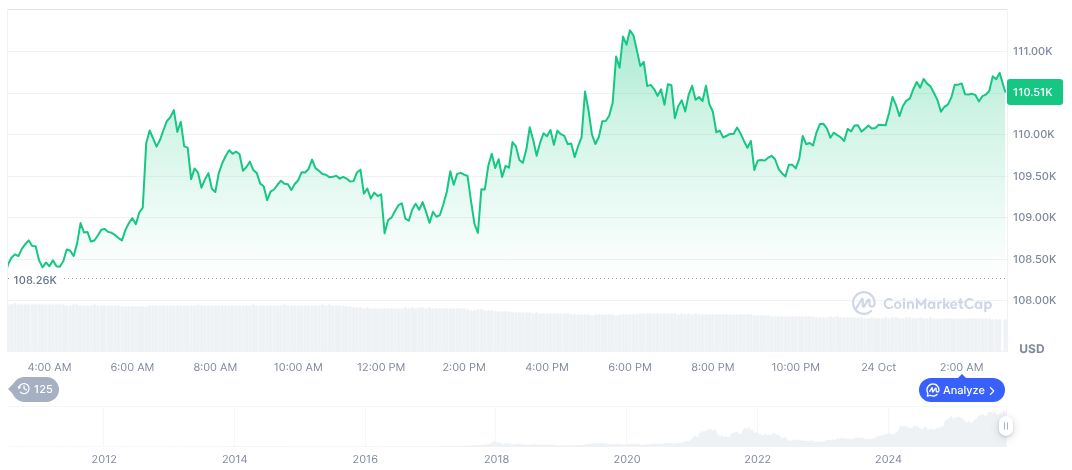Click the range slider handle at the timeline's right end
Image resolution: width=1072 pixels, height=470 pixels.
tap(1006, 427)
